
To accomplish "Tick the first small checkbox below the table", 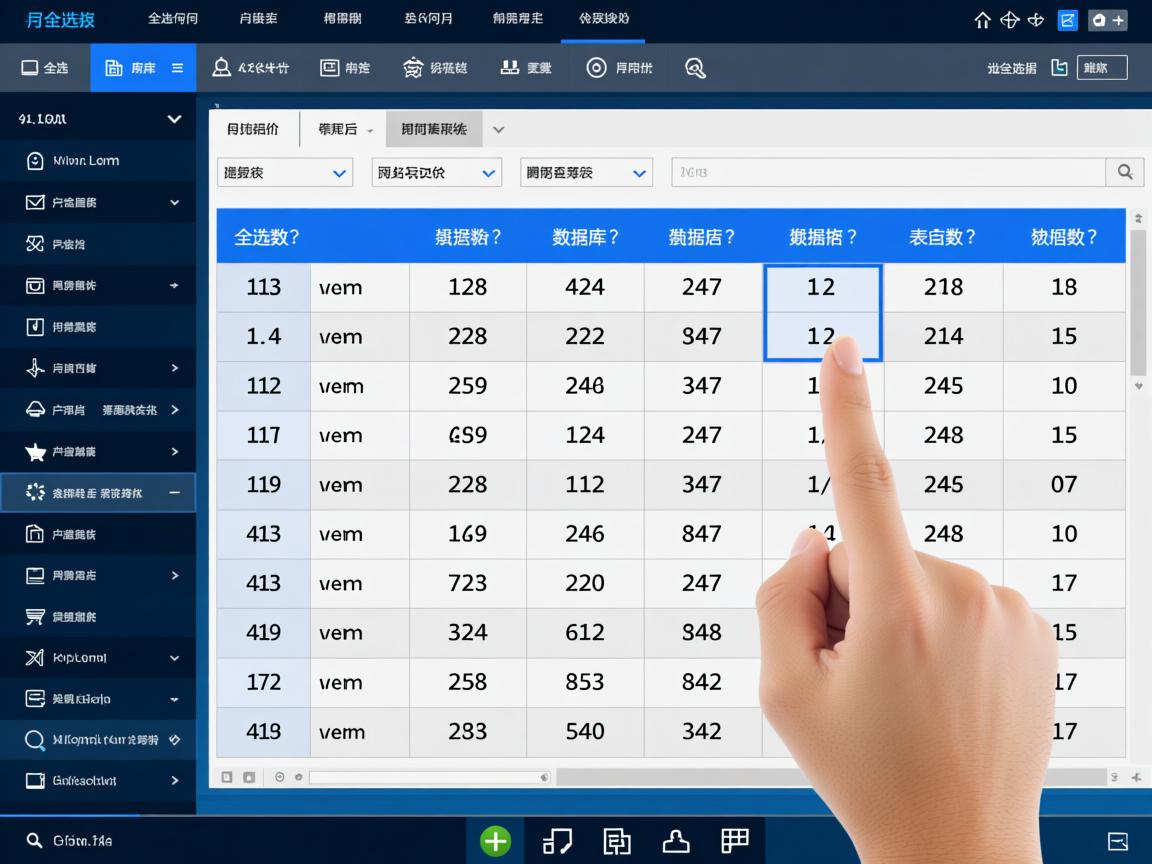I will point(226,775).
